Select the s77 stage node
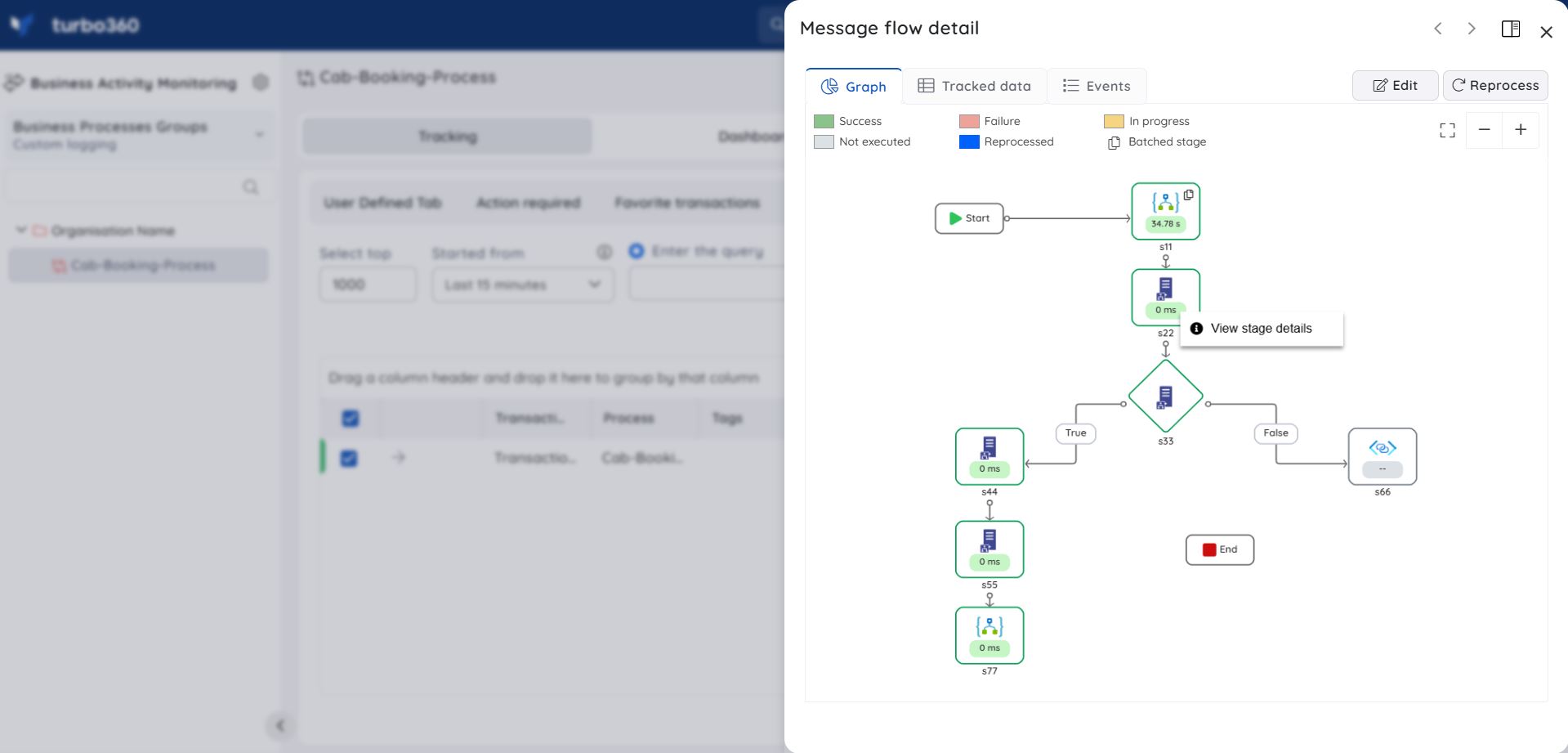Viewport: 1568px width, 753px height. pyautogui.click(x=989, y=635)
